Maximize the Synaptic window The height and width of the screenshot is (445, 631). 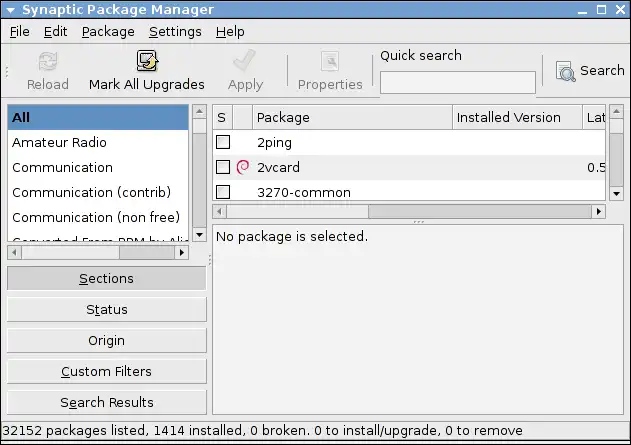point(601,10)
